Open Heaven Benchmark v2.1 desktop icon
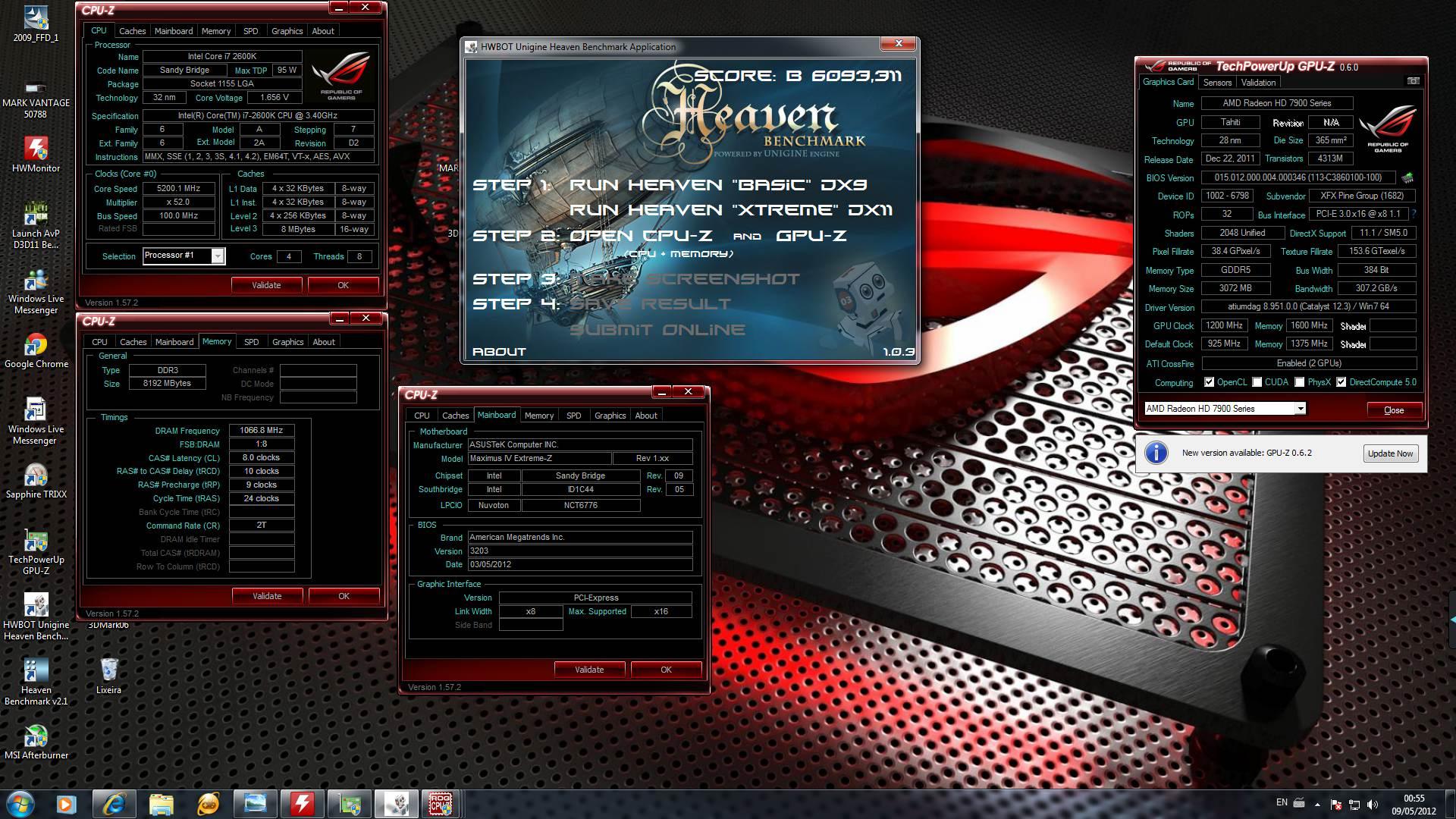1456x819 pixels. (x=36, y=681)
